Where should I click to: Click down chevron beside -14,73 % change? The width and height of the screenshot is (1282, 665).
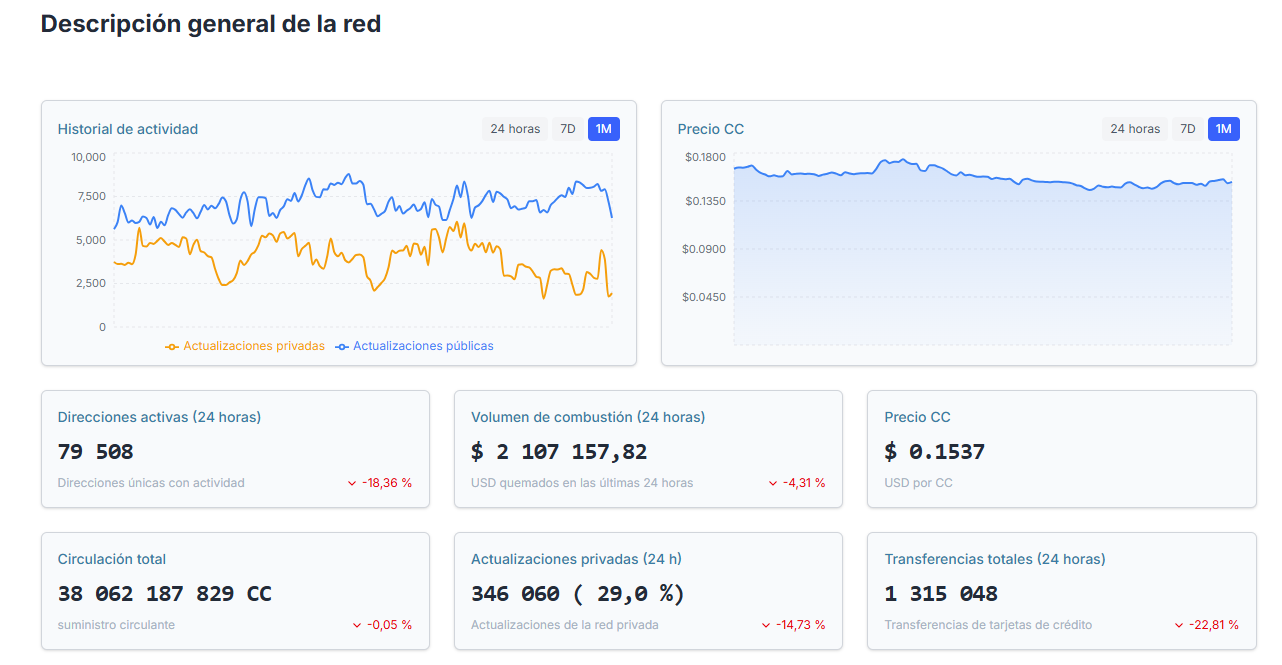[766, 625]
